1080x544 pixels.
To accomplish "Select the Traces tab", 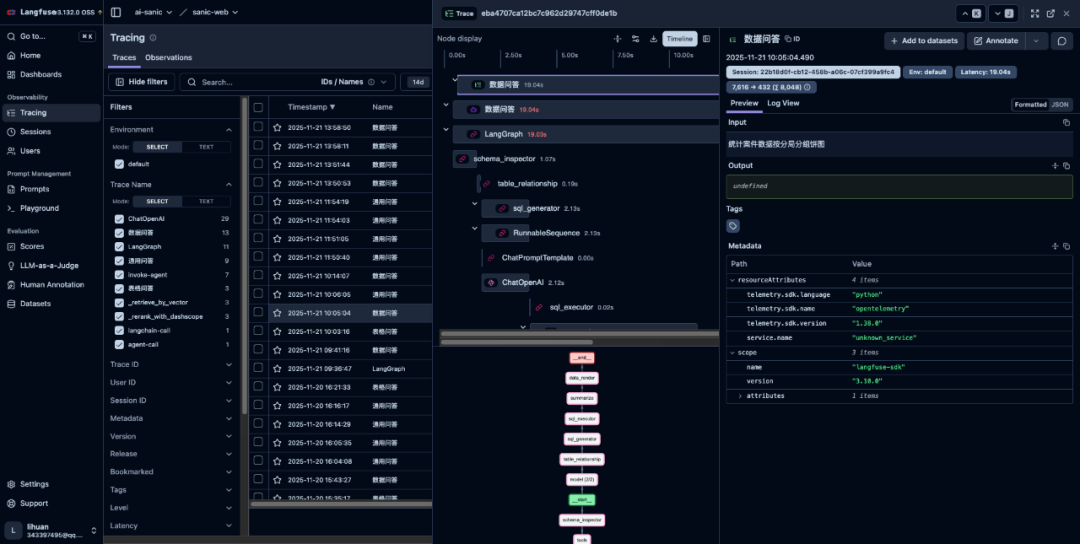I will 124,58.
